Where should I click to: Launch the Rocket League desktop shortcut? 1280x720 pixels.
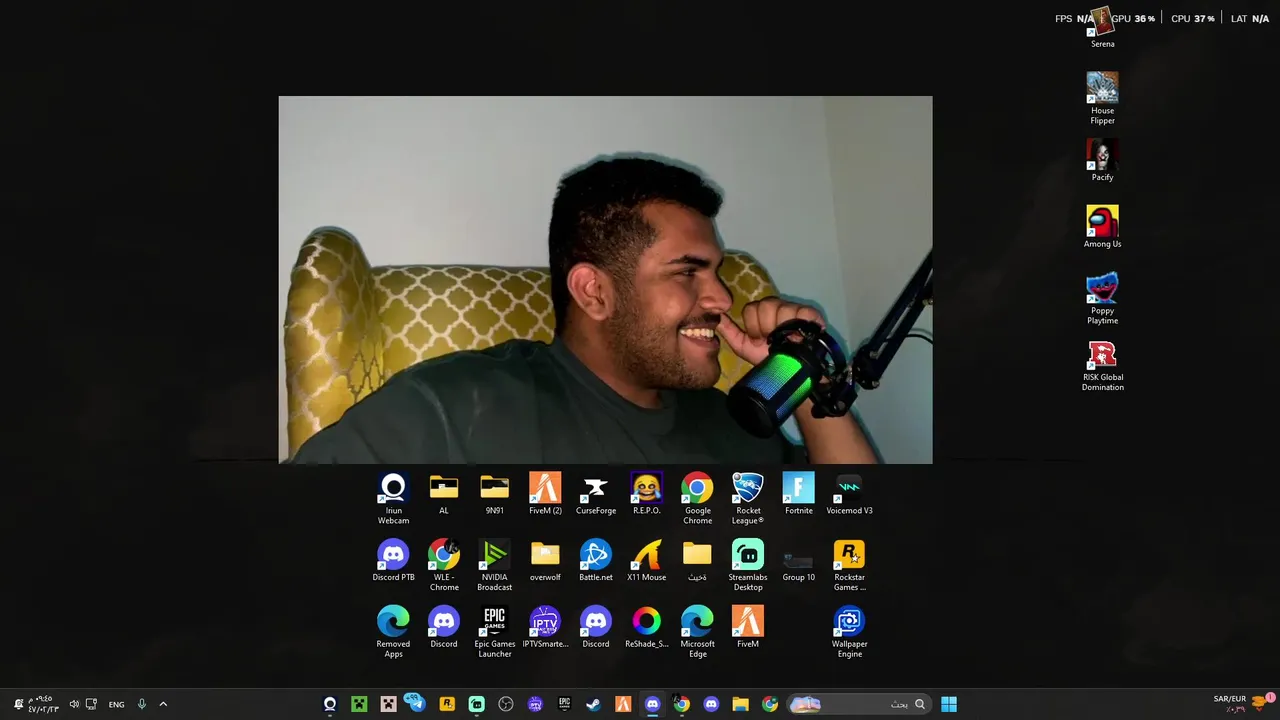click(748, 498)
